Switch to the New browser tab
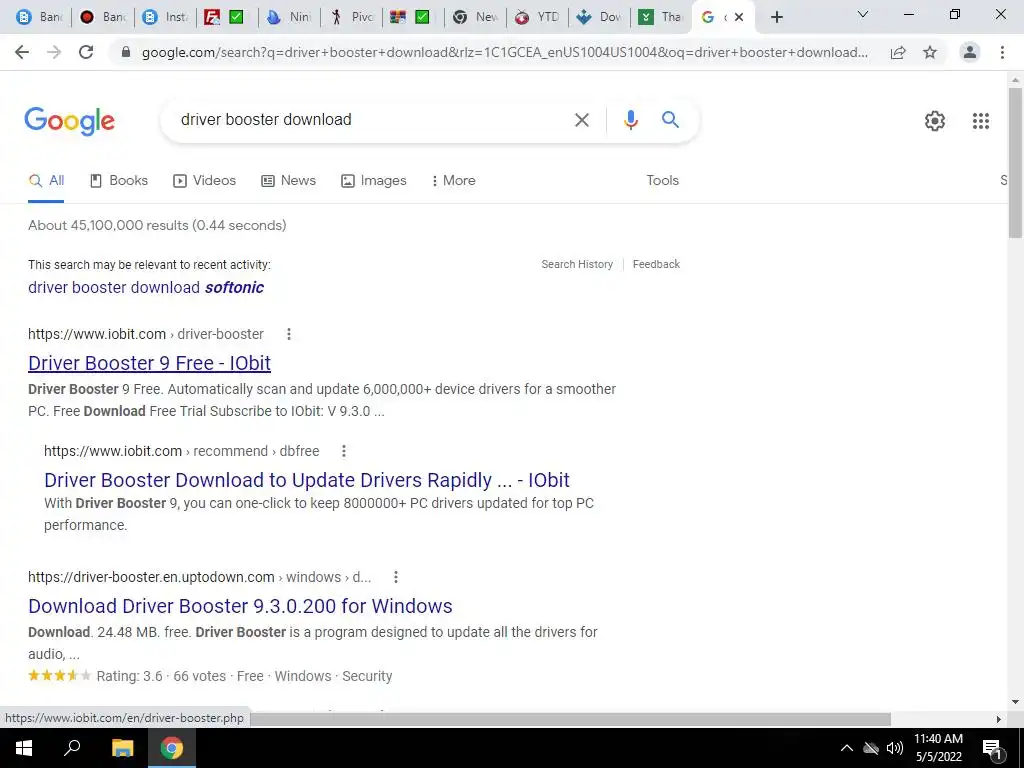 click(476, 17)
